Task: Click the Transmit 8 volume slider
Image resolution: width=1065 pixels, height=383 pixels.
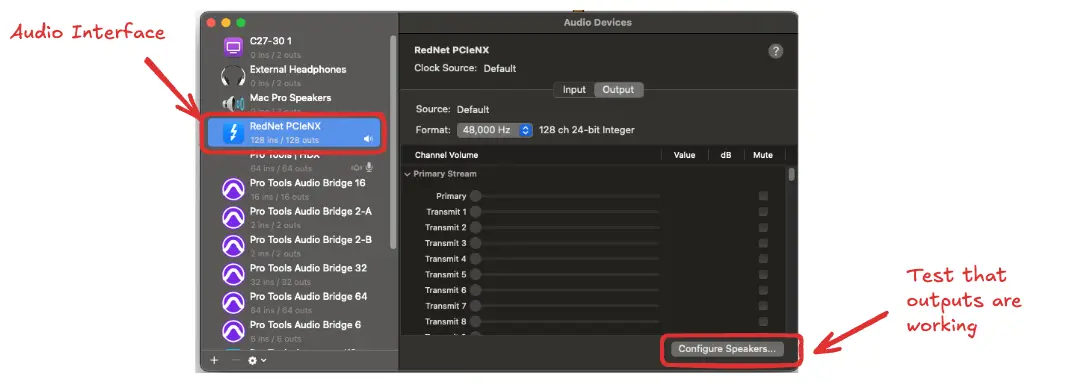Action: (x=564, y=321)
